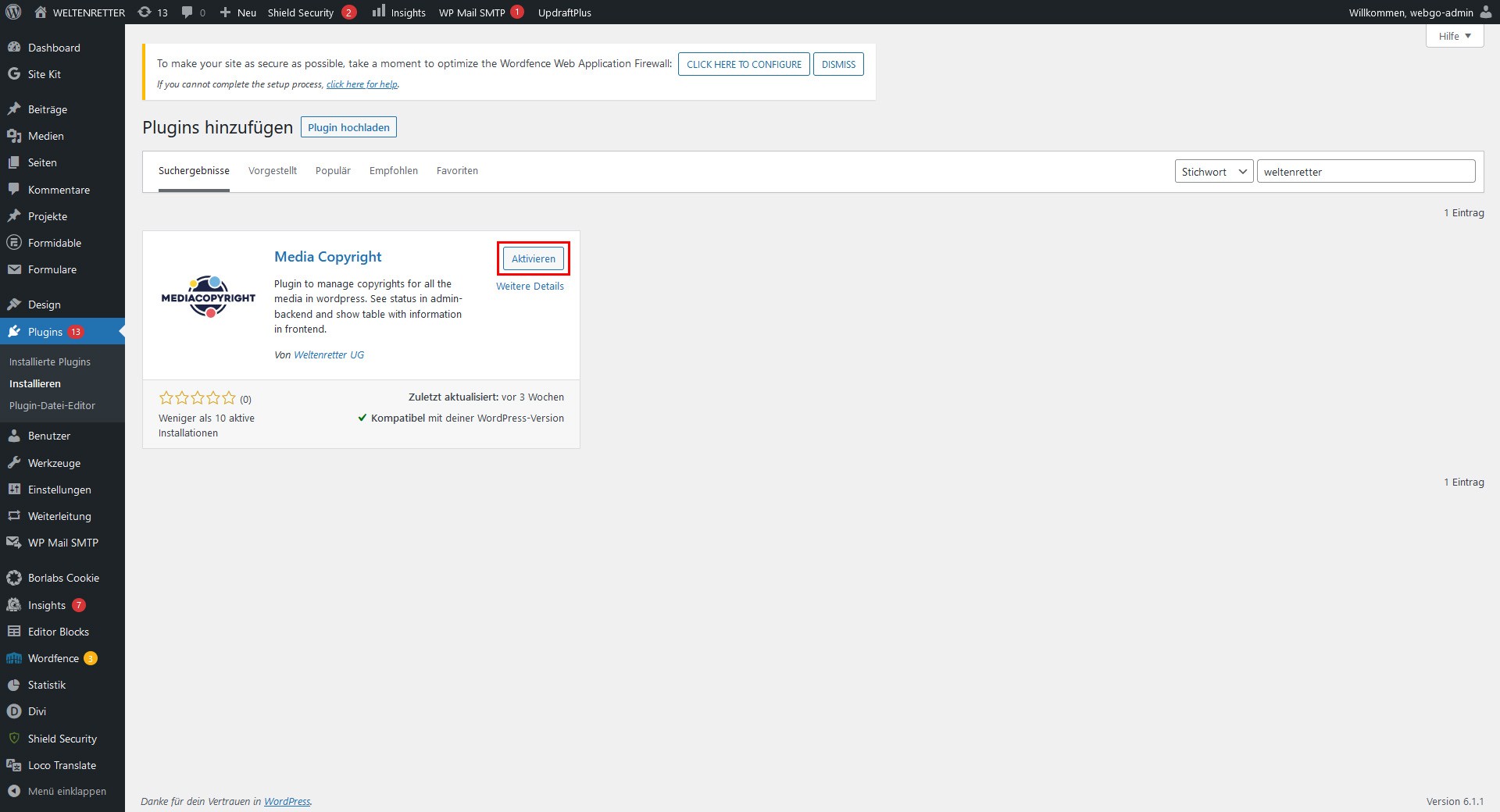Click the Dashboard icon in sidebar
Viewport: 1500px width, 812px height.
pyautogui.click(x=14, y=48)
